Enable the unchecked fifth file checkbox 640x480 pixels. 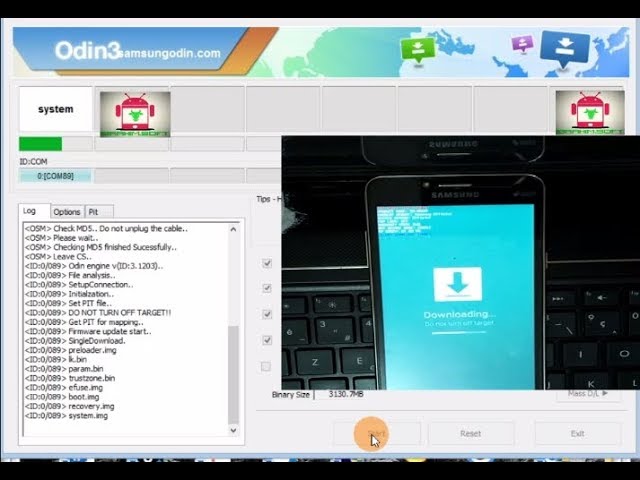click(x=266, y=367)
